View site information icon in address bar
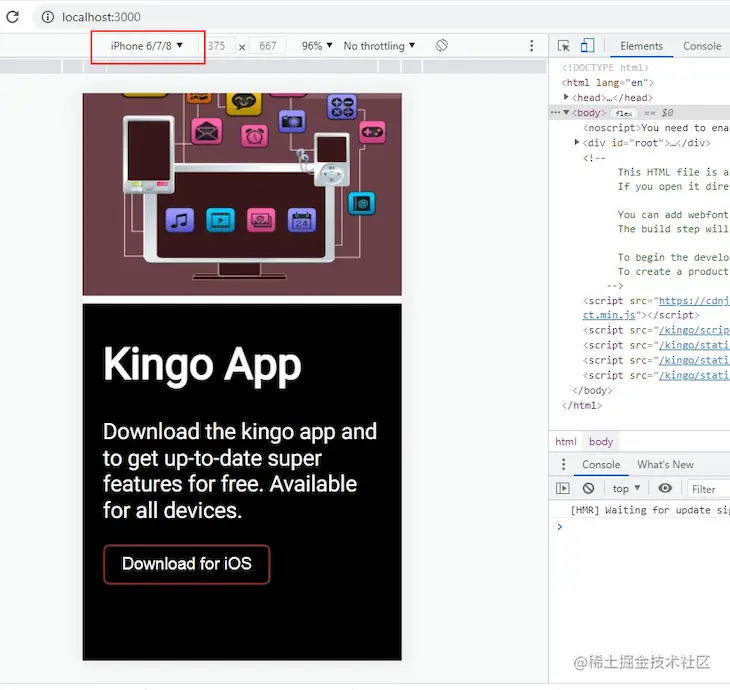 point(47,17)
